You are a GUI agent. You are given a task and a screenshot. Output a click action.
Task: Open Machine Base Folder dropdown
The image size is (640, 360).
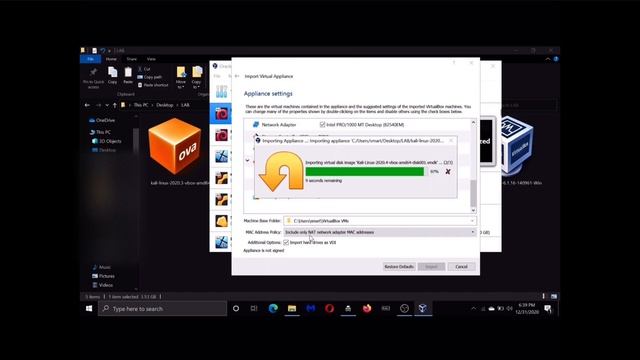(472, 221)
